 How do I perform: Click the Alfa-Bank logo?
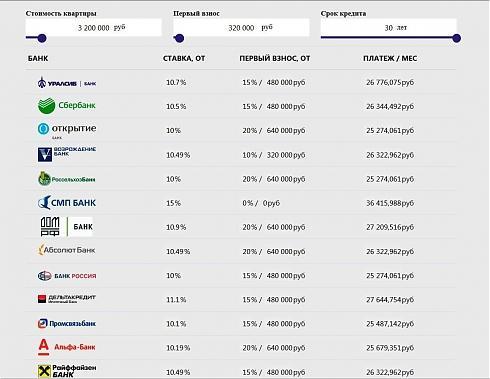pos(67,347)
